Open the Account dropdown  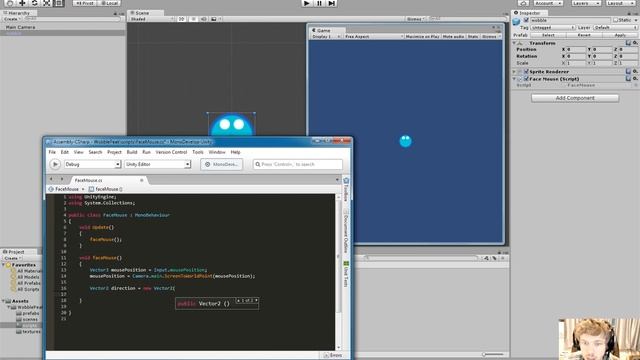548,3
